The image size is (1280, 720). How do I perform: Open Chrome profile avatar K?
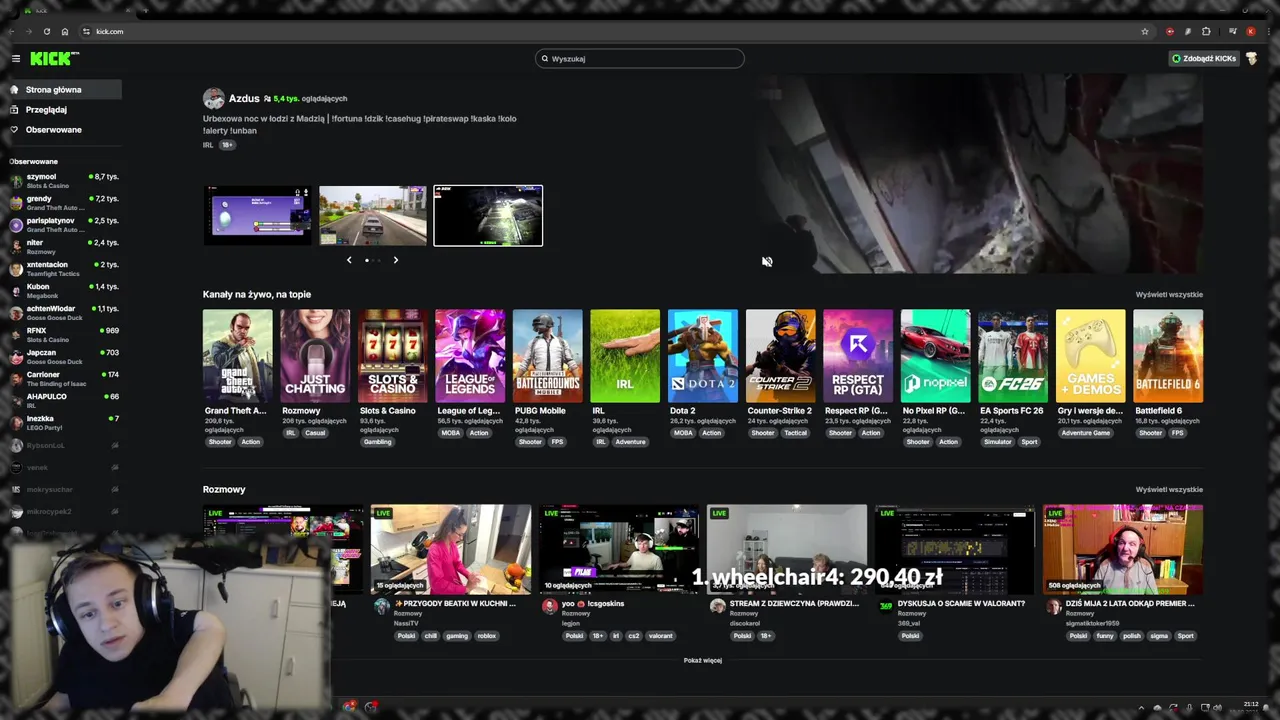[x=1250, y=31]
